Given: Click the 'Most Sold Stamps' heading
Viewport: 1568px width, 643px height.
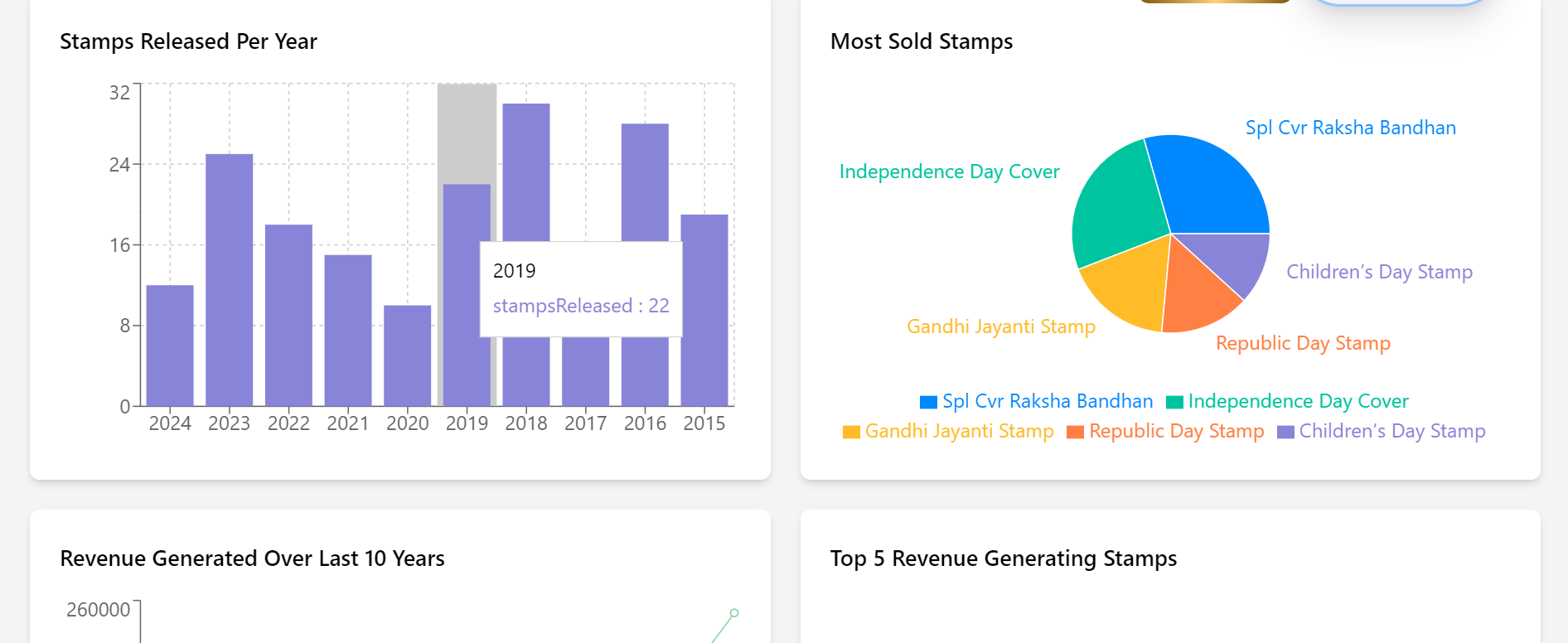Looking at the screenshot, I should point(922,41).
